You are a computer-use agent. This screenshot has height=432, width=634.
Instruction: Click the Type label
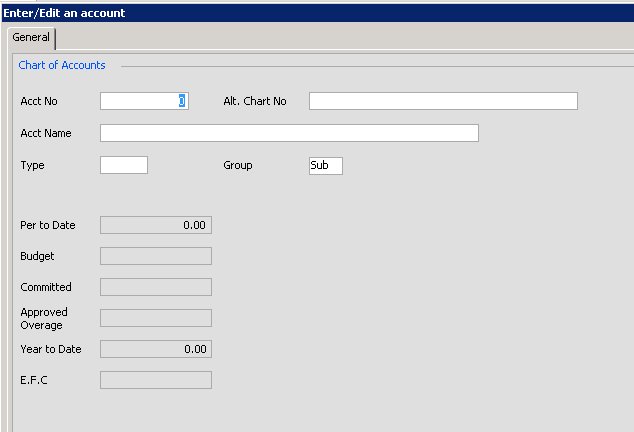point(32,165)
